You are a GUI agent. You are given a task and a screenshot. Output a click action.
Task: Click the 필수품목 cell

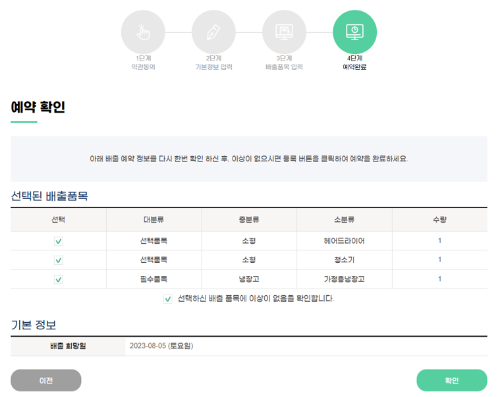click(154, 279)
